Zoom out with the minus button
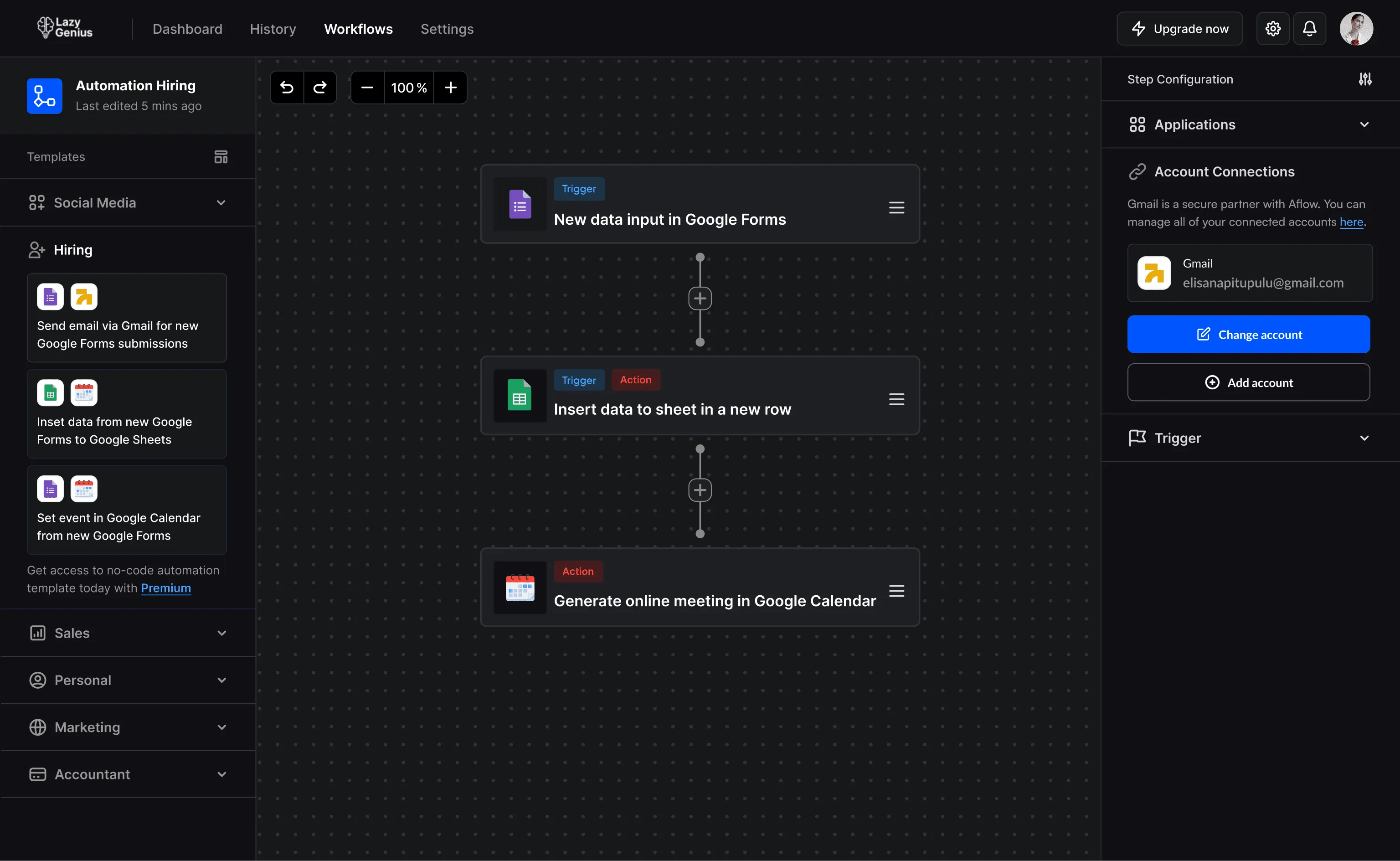The width and height of the screenshot is (1400, 861). 367,88
